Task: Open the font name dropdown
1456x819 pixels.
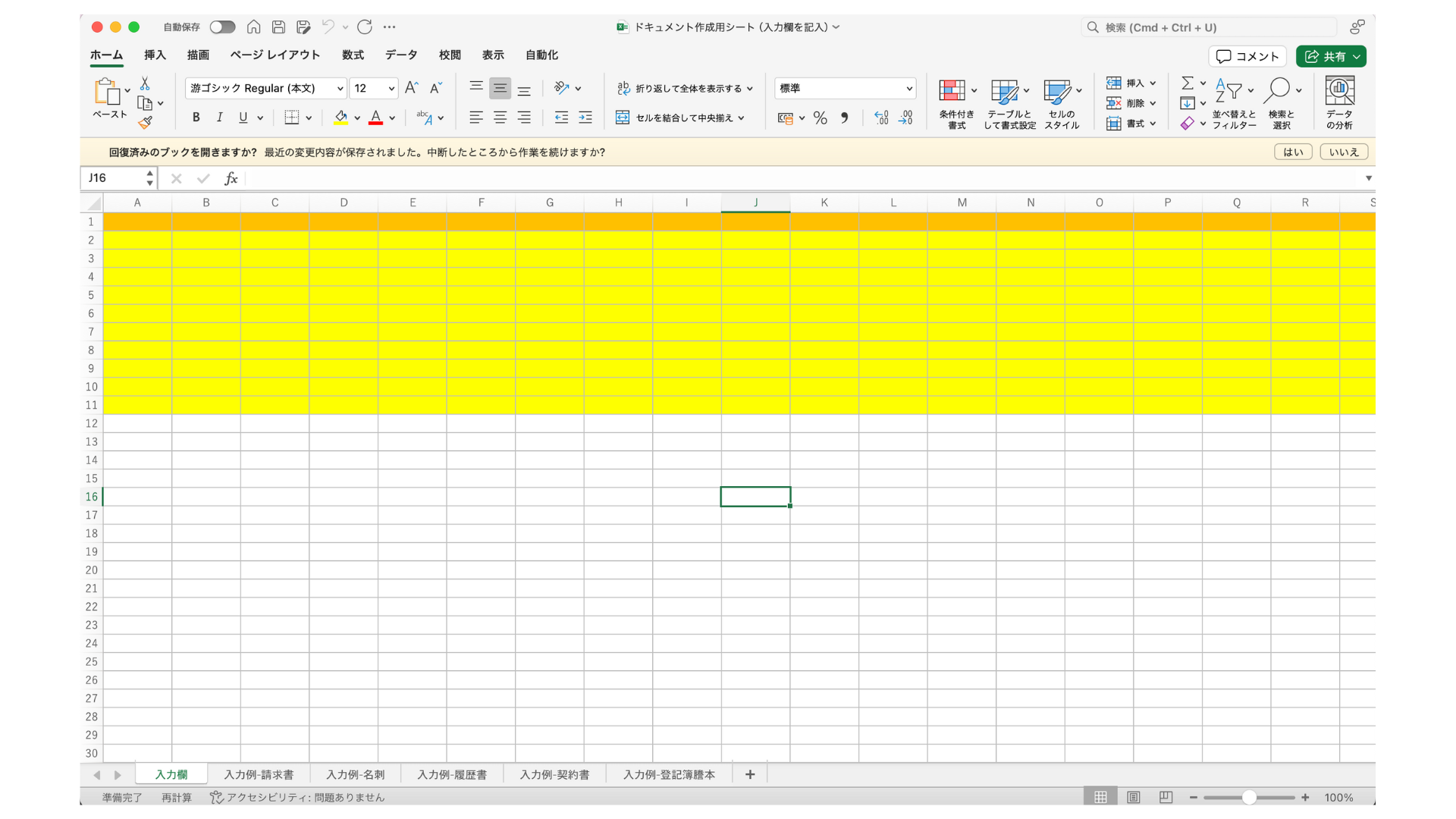Action: tap(340, 89)
